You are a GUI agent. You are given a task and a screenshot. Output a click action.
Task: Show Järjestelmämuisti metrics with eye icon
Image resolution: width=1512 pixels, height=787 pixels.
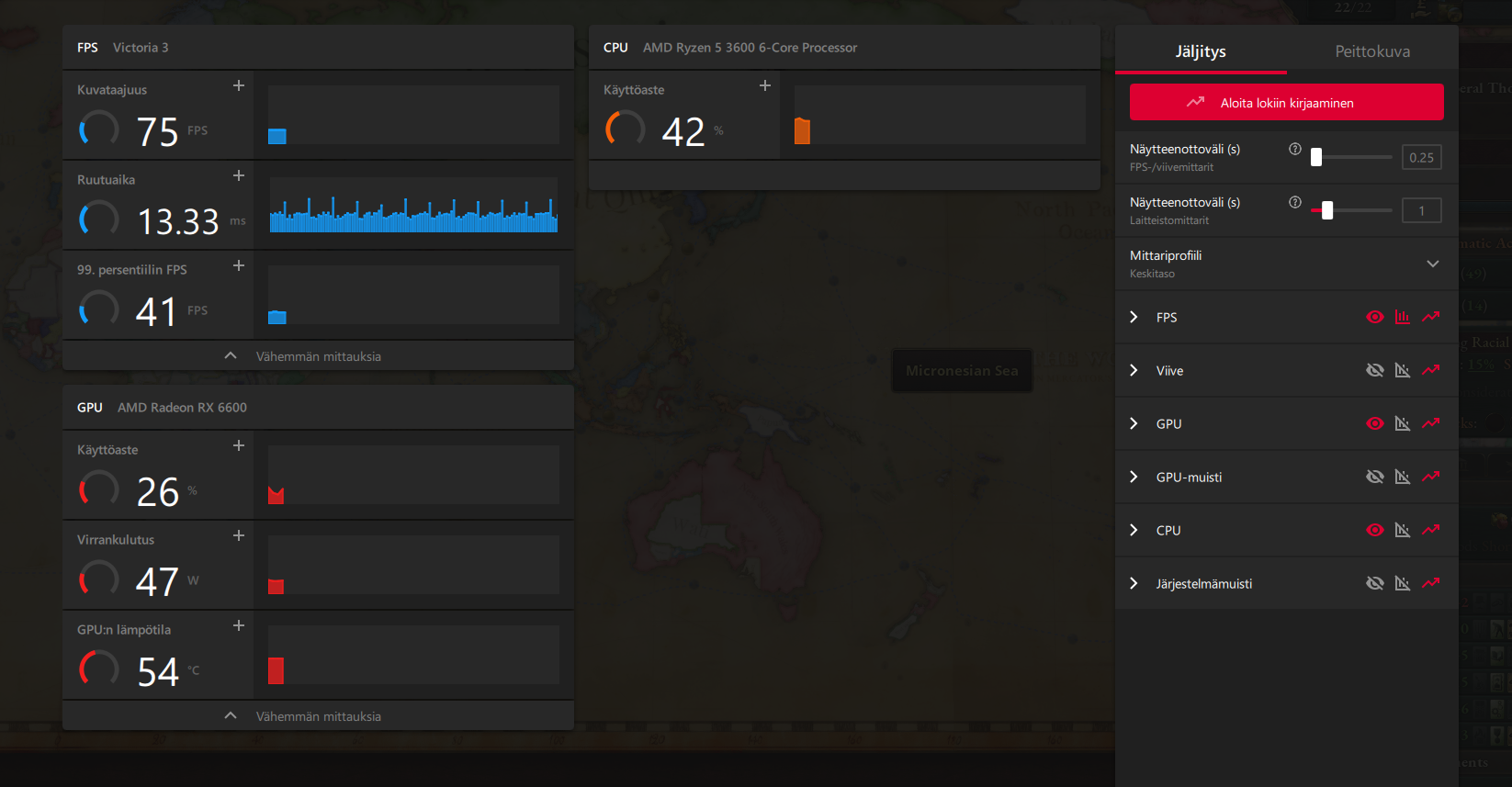click(x=1375, y=583)
